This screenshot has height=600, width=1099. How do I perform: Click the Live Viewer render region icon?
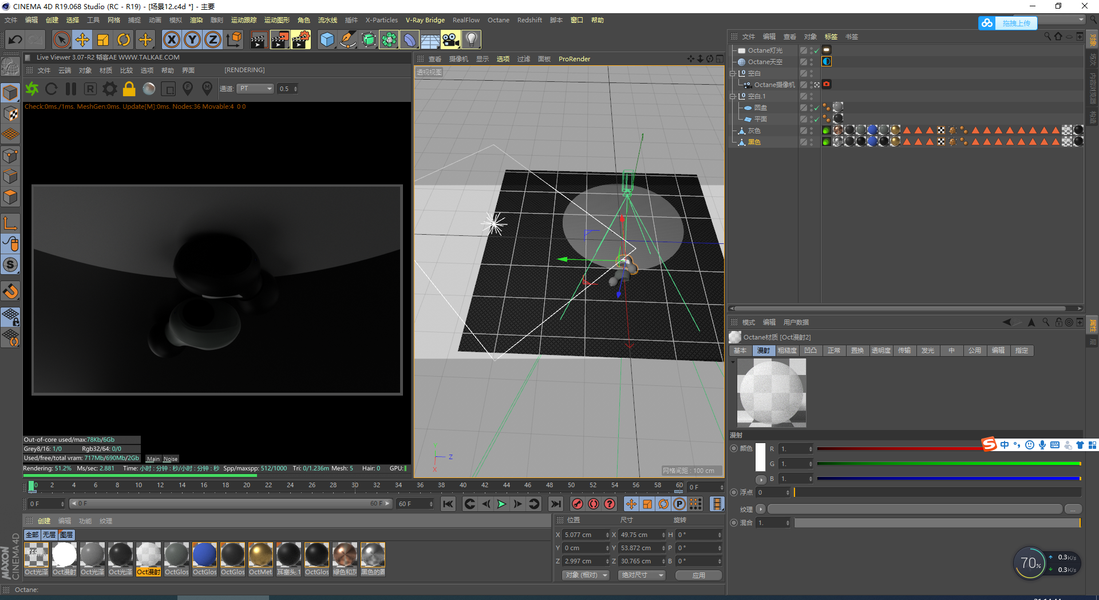168,88
